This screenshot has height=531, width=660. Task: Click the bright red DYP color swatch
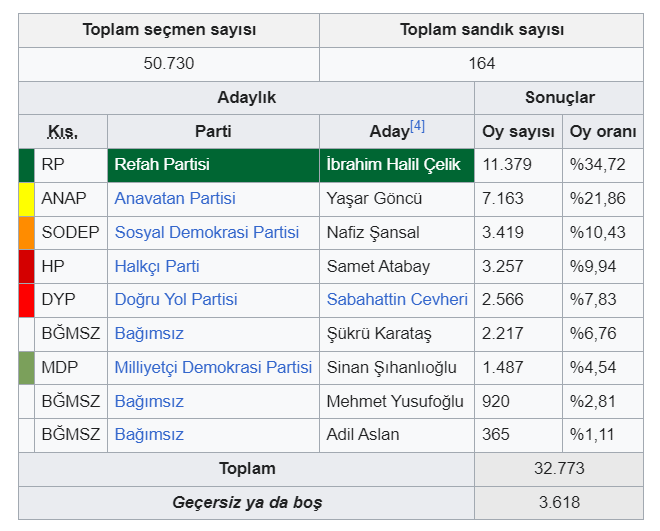pos(27,300)
